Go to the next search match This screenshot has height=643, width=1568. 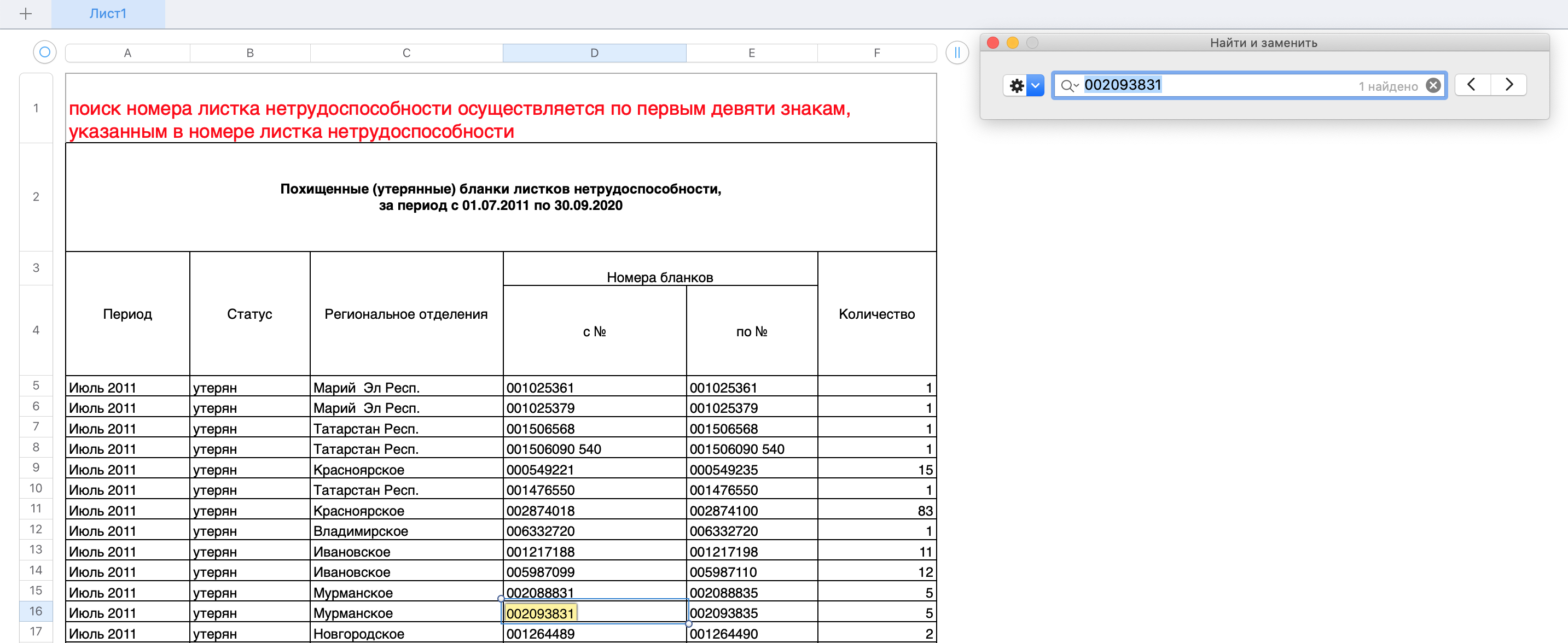[1509, 85]
